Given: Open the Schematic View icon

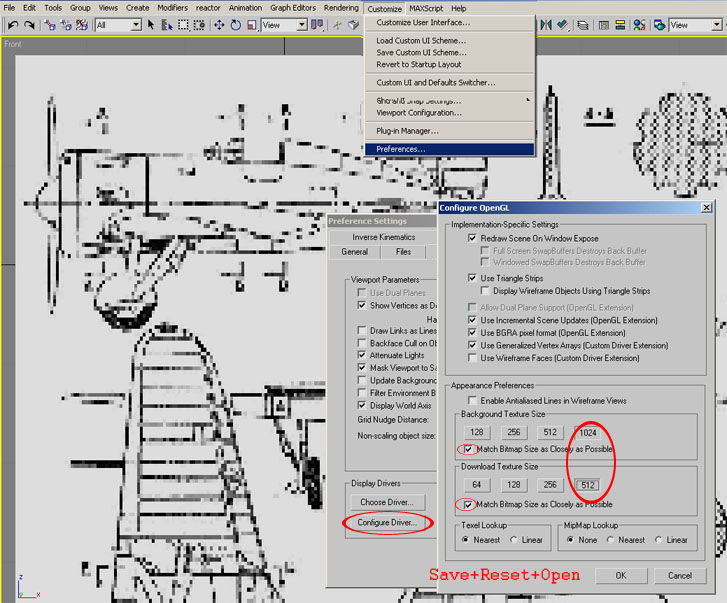Looking at the screenshot, I should pyautogui.click(x=620, y=25).
